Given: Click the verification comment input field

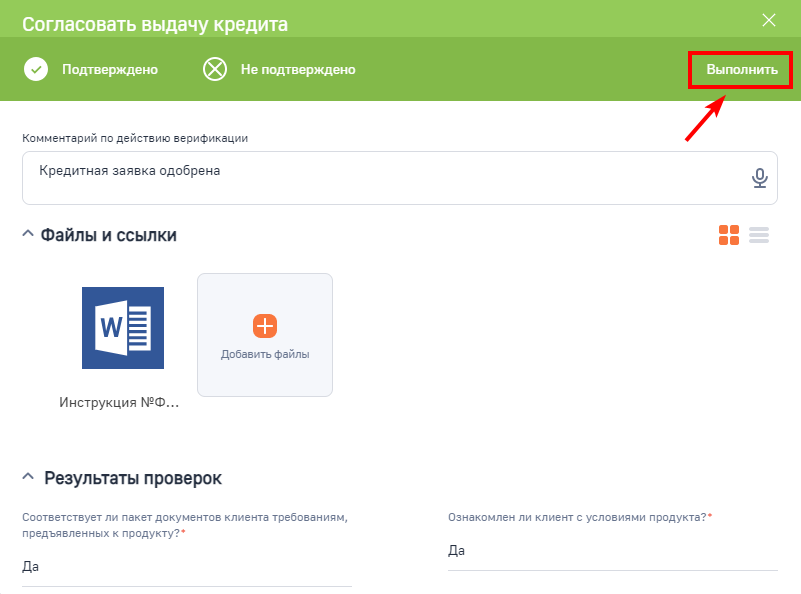Looking at the screenshot, I should point(300,177).
